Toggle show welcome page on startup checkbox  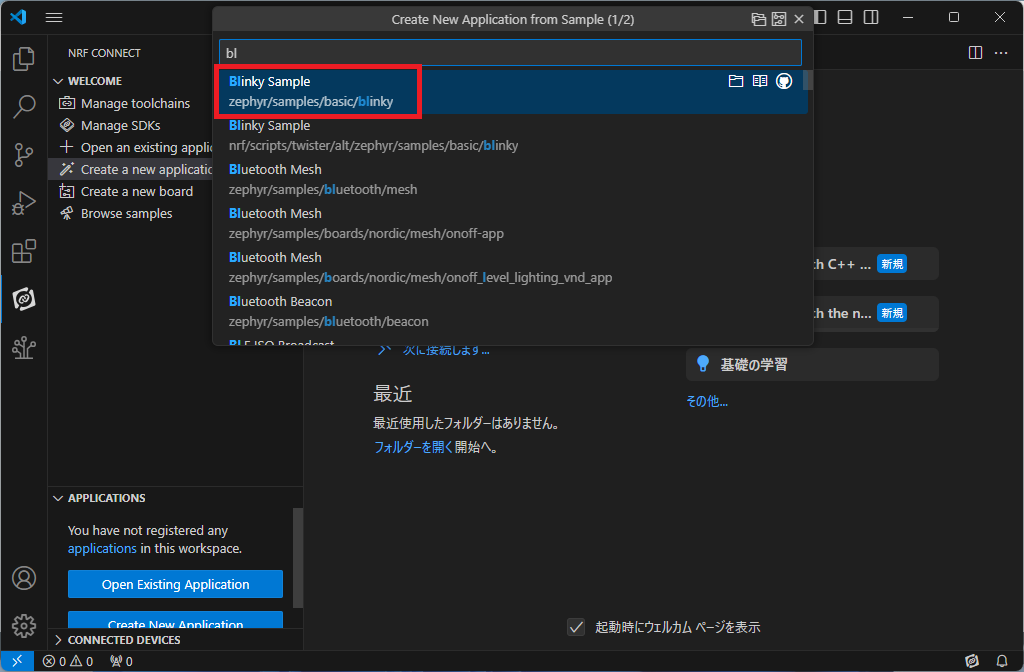pos(576,627)
